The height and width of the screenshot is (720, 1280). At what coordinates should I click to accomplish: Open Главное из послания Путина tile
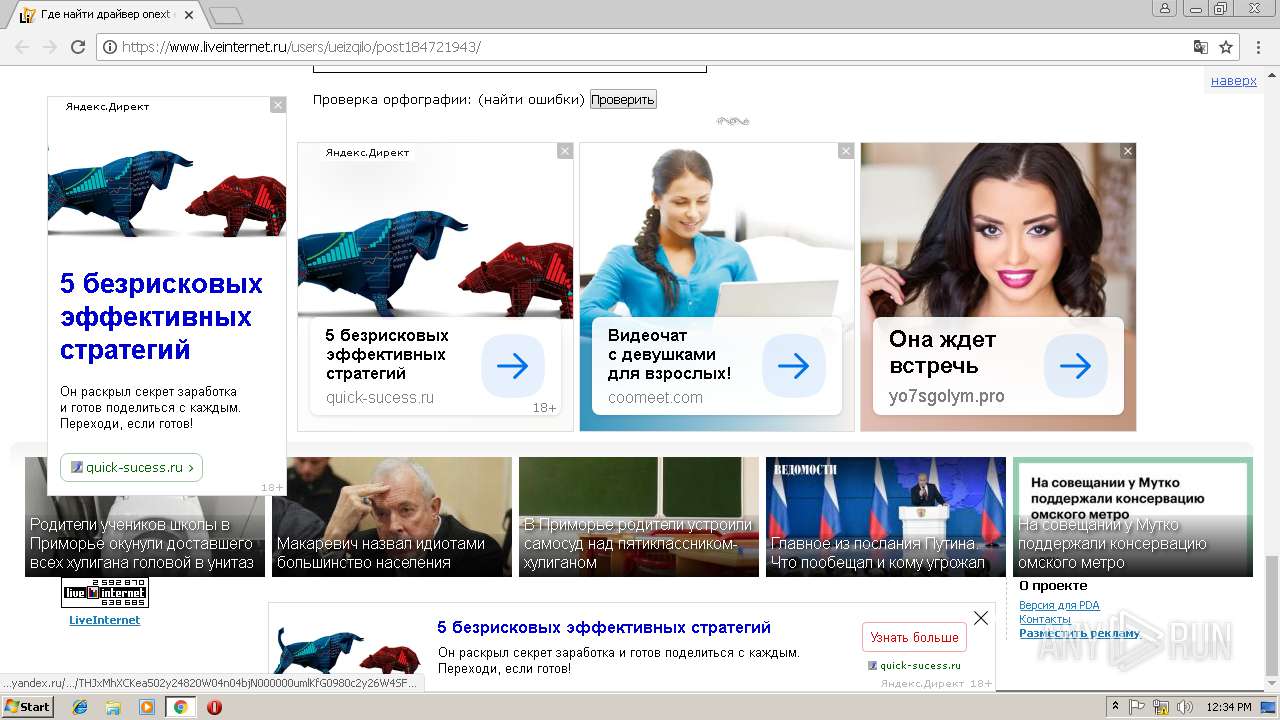tap(886, 517)
